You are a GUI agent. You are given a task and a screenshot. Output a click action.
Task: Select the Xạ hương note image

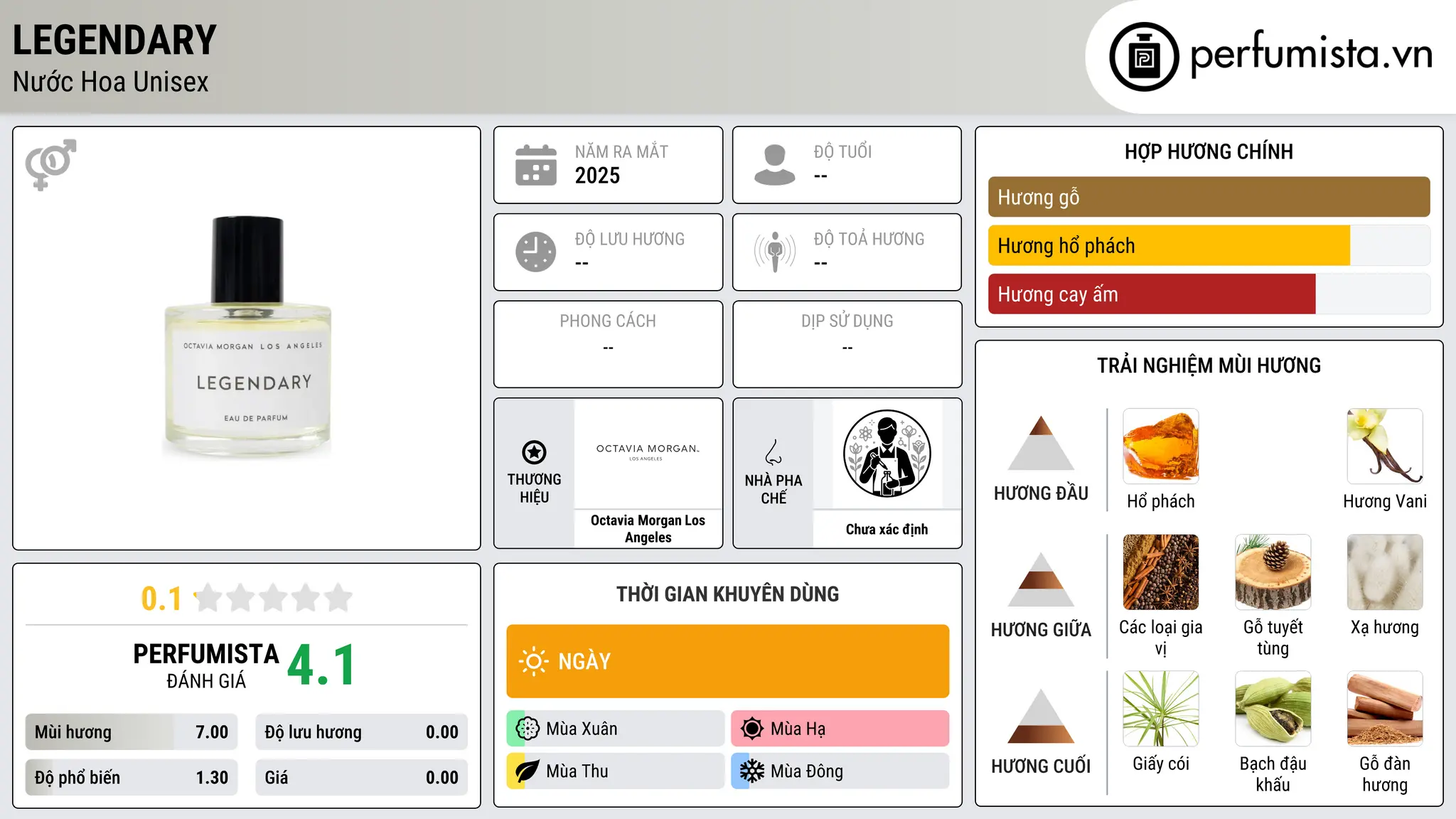point(1385,572)
